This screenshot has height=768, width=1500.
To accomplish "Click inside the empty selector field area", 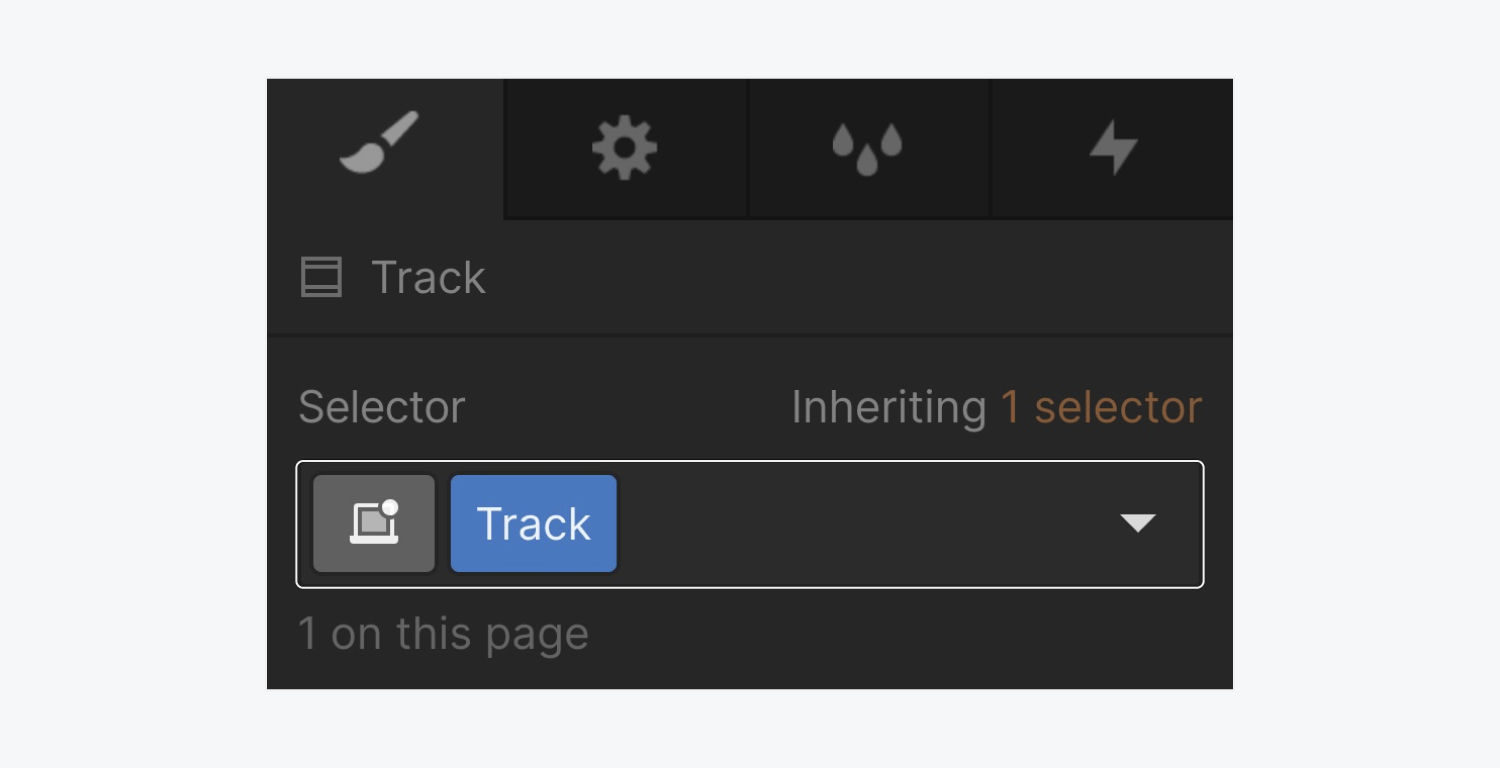I will [860, 524].
